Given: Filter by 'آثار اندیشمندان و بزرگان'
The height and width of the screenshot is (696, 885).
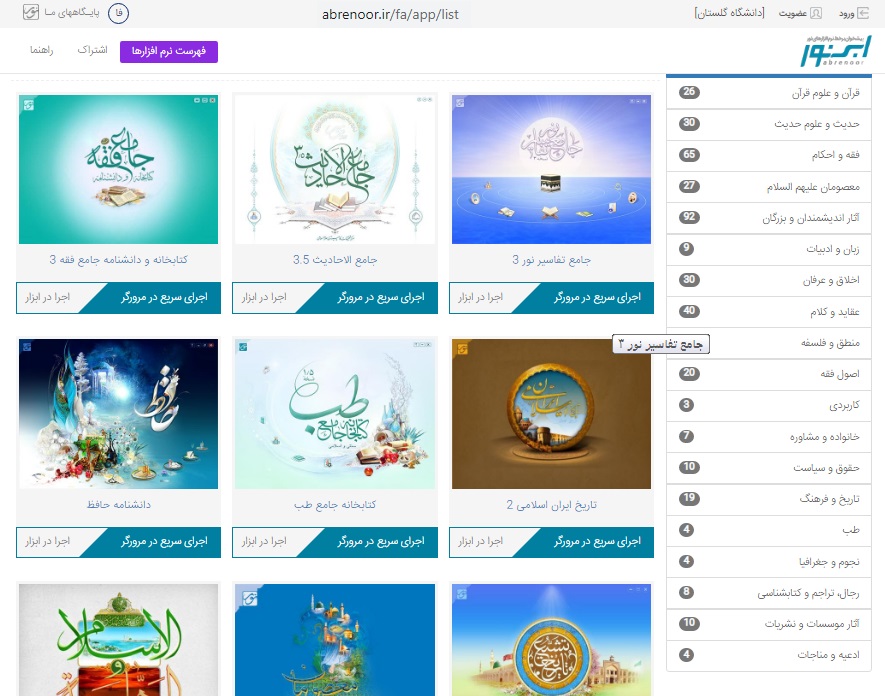Looking at the screenshot, I should (769, 218).
